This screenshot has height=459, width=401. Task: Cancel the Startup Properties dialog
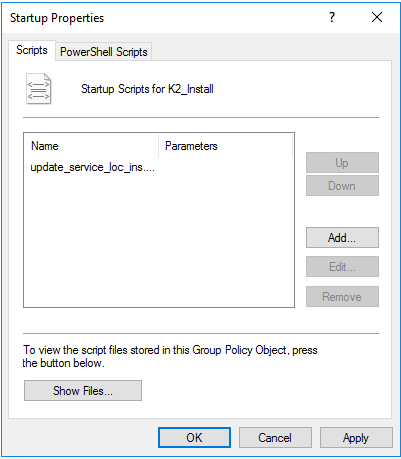point(275,438)
